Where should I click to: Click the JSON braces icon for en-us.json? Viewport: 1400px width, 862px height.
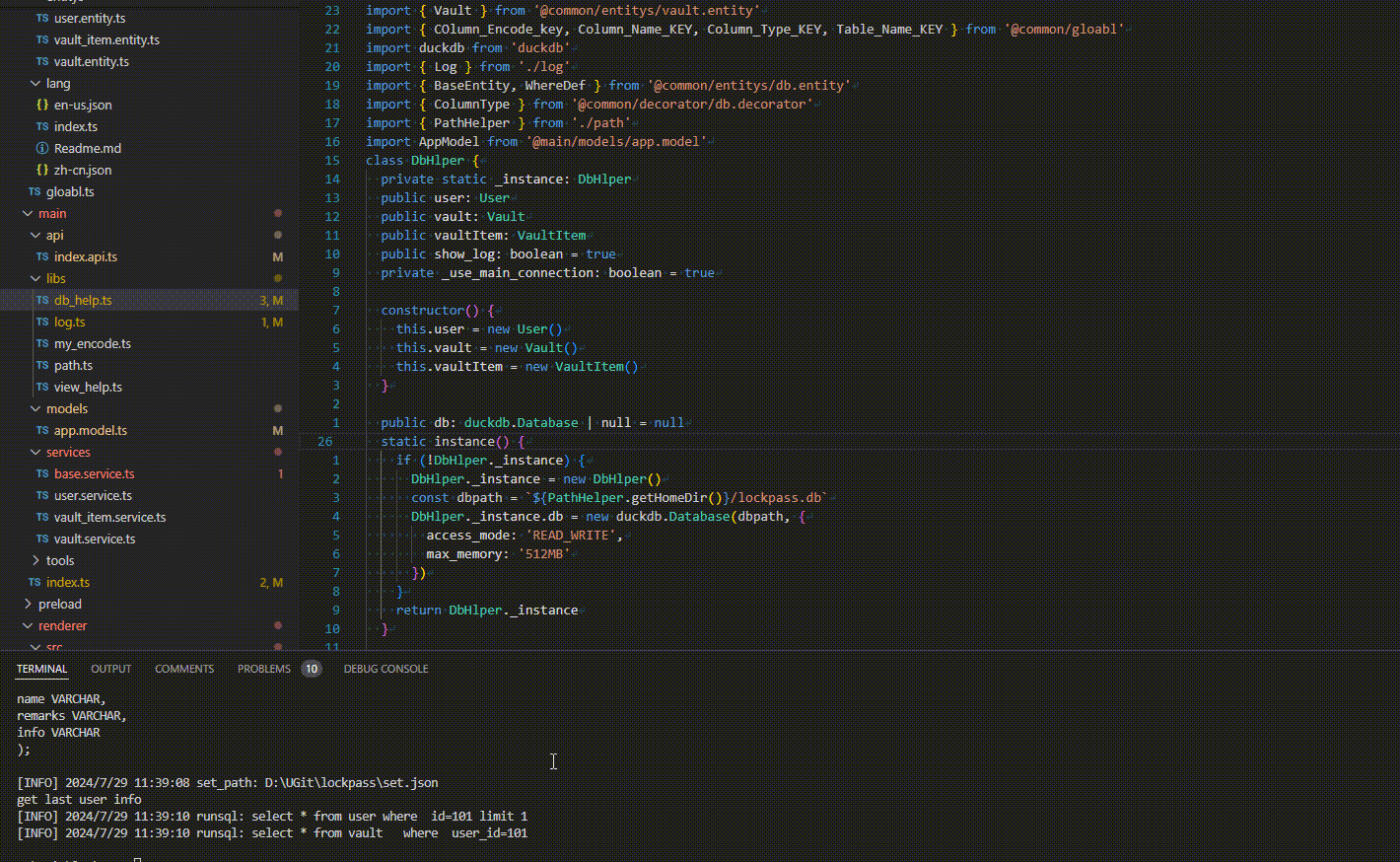(x=42, y=106)
